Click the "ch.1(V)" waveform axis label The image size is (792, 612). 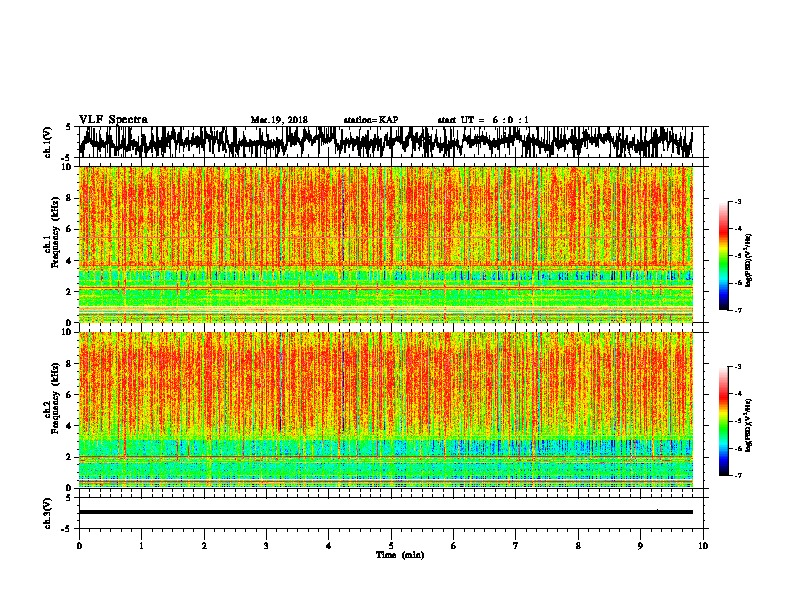[x=48, y=142]
